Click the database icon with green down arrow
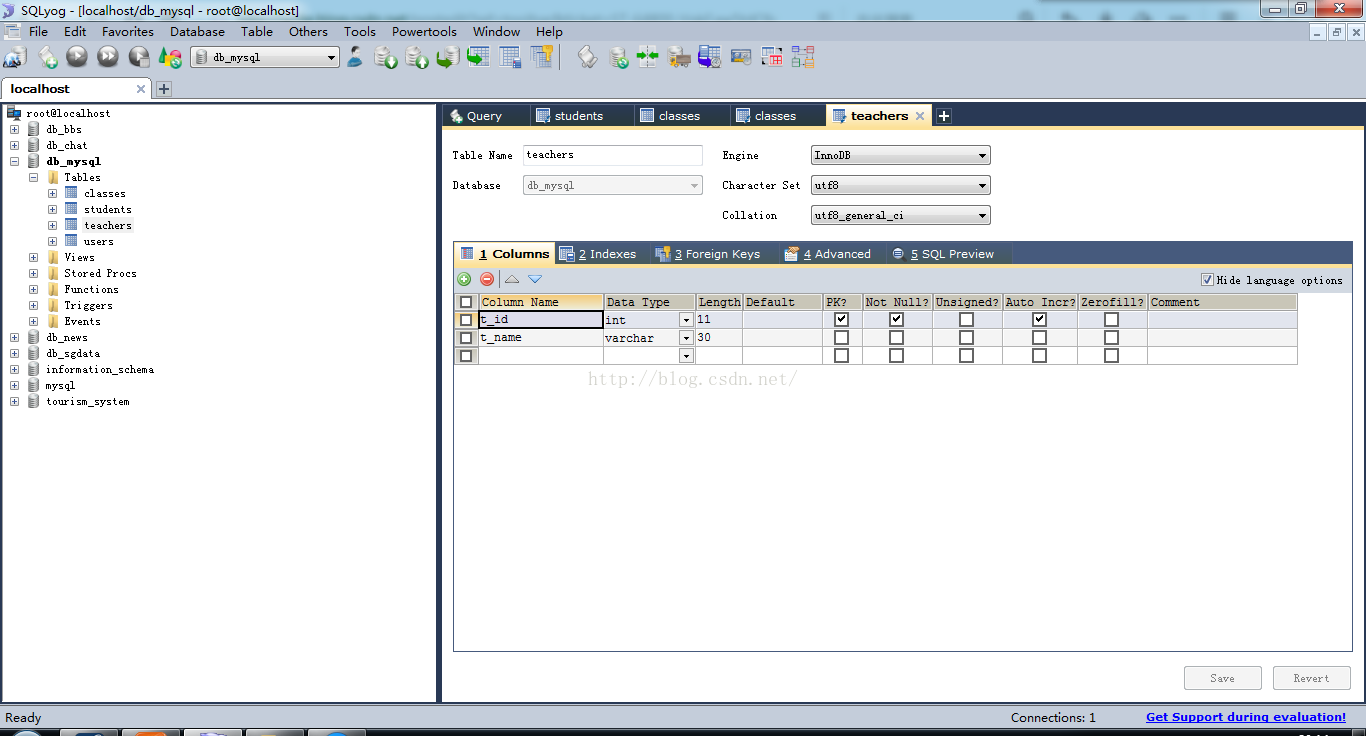Screen dimensions: 1366x736 (386, 58)
